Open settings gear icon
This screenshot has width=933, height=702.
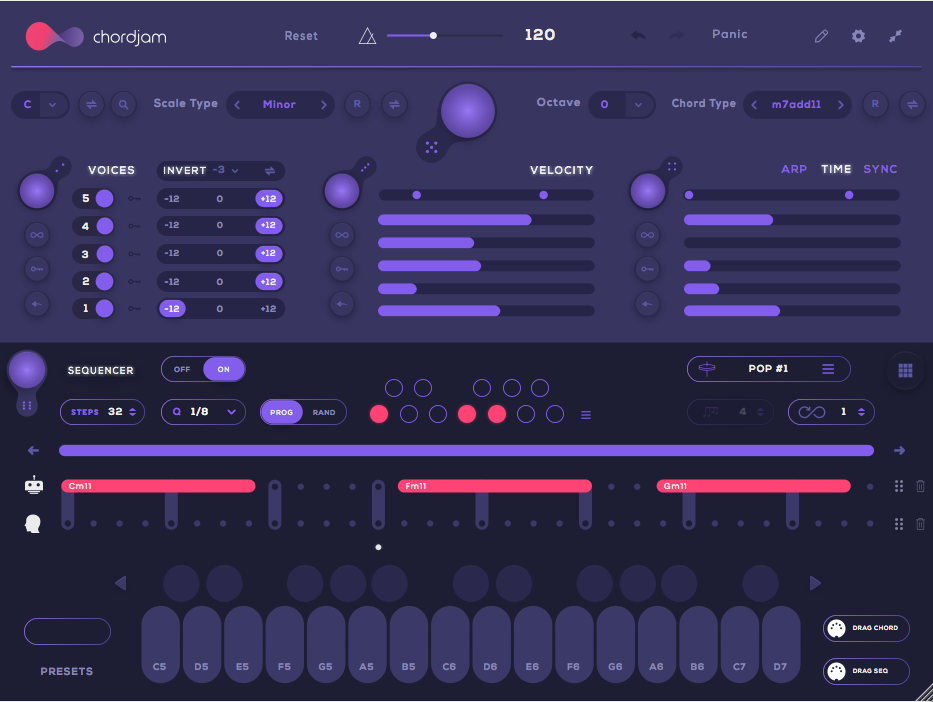tap(858, 36)
